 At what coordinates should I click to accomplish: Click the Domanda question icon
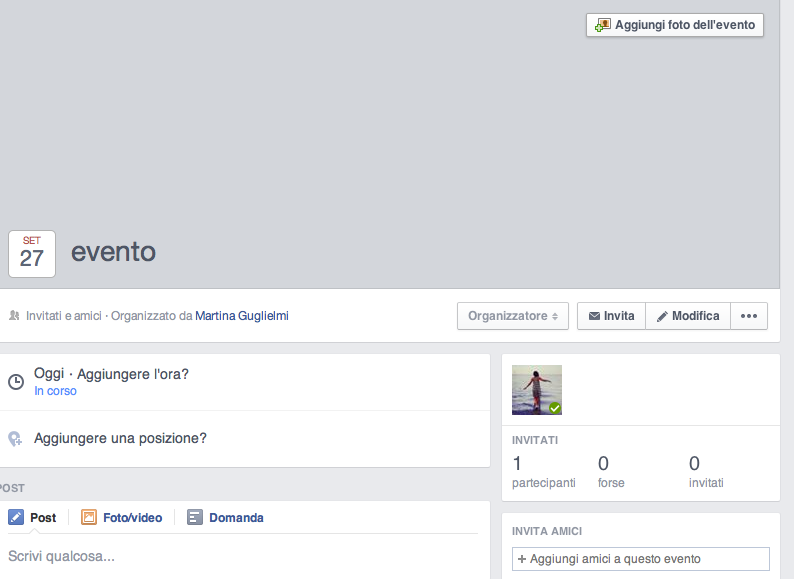coord(195,518)
